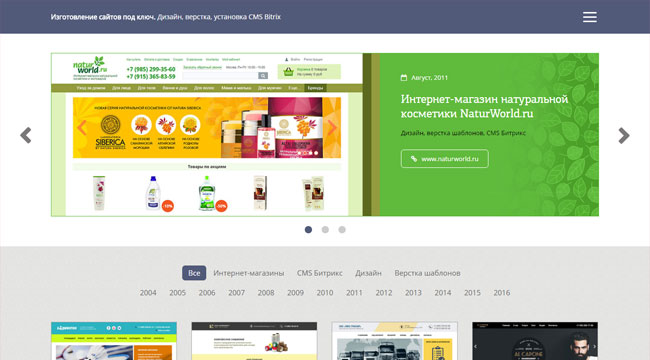This screenshot has width=650, height=360.
Task: Filter projects by year 2016
Action: click(x=502, y=292)
